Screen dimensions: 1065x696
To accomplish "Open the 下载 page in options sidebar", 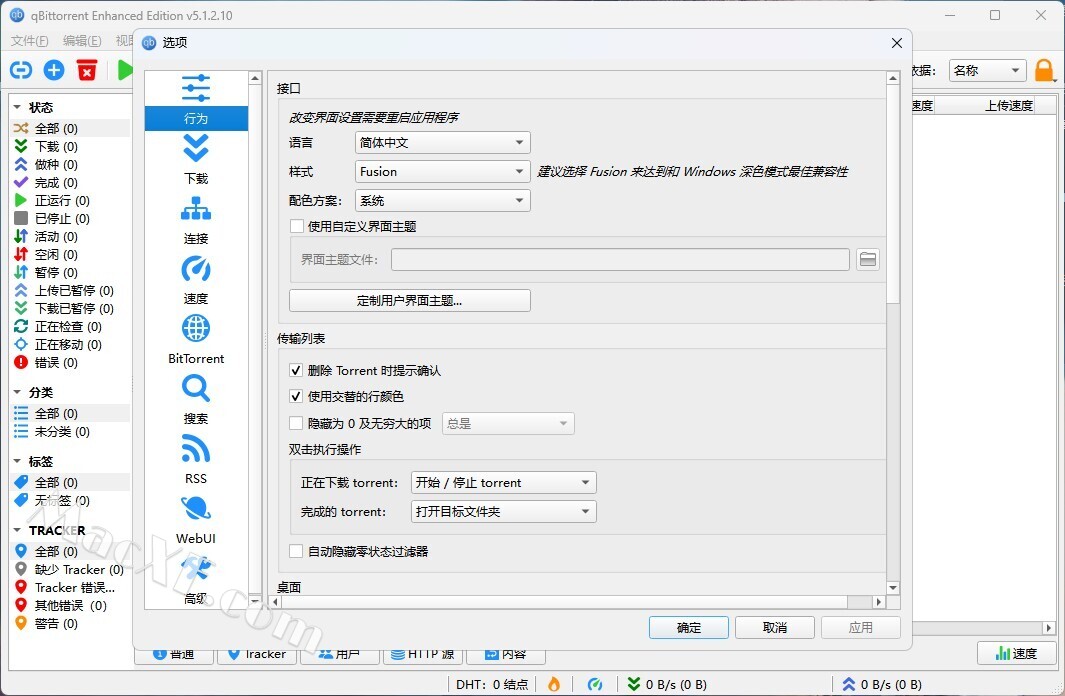I will click(196, 160).
